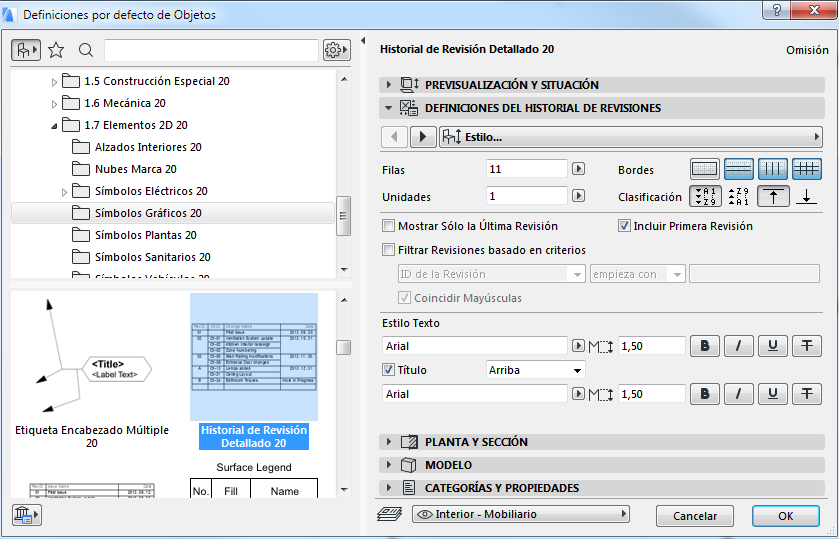Click the Cancelar button
The image size is (839, 539).
695,516
